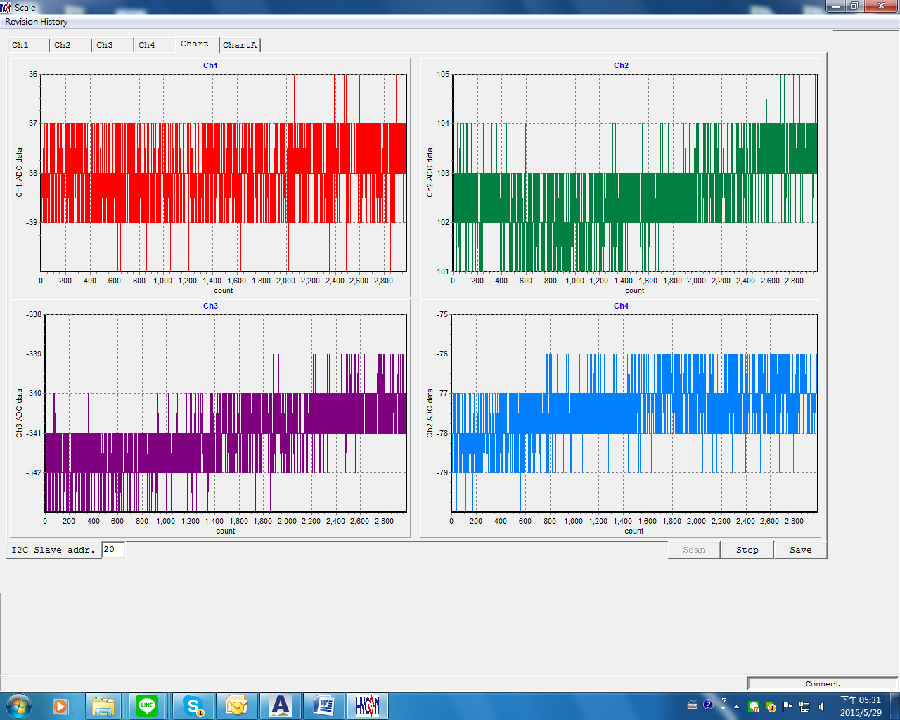This screenshot has width=900, height=720.
Task: Click the Ch2 chart count axis label
Action: 634,291
